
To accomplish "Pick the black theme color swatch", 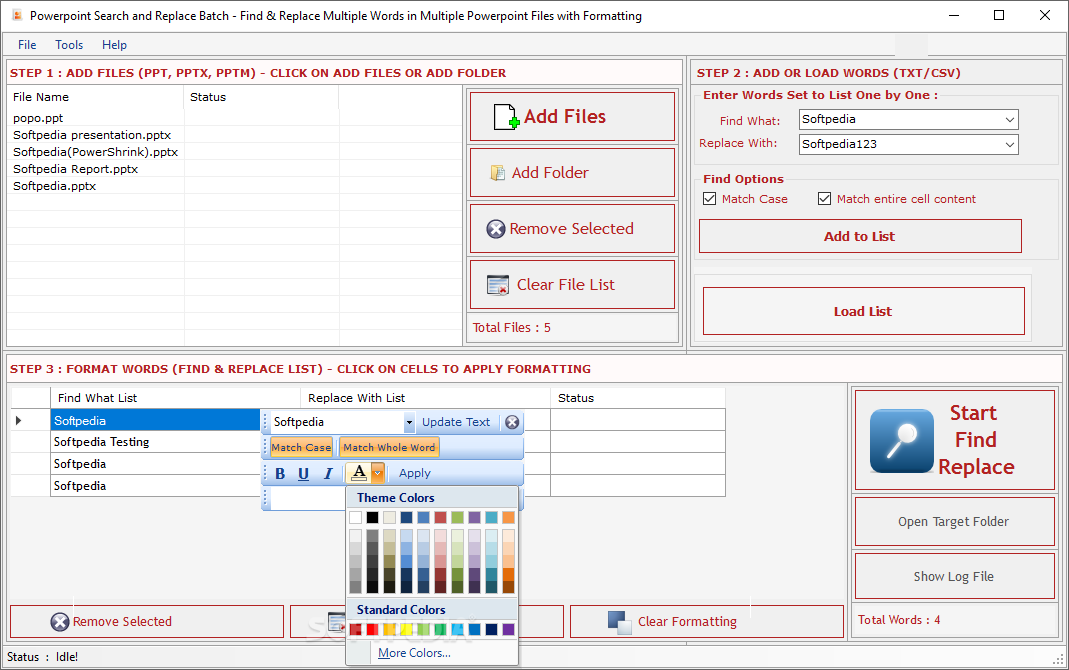I will point(372,518).
